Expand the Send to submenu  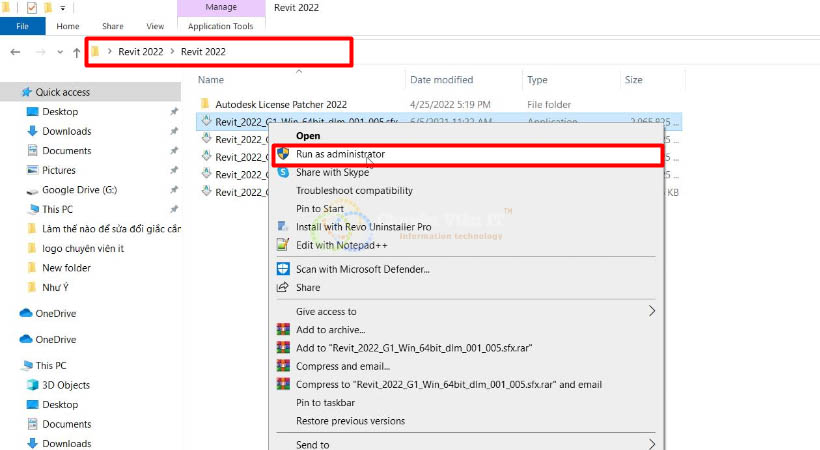(x=652, y=444)
